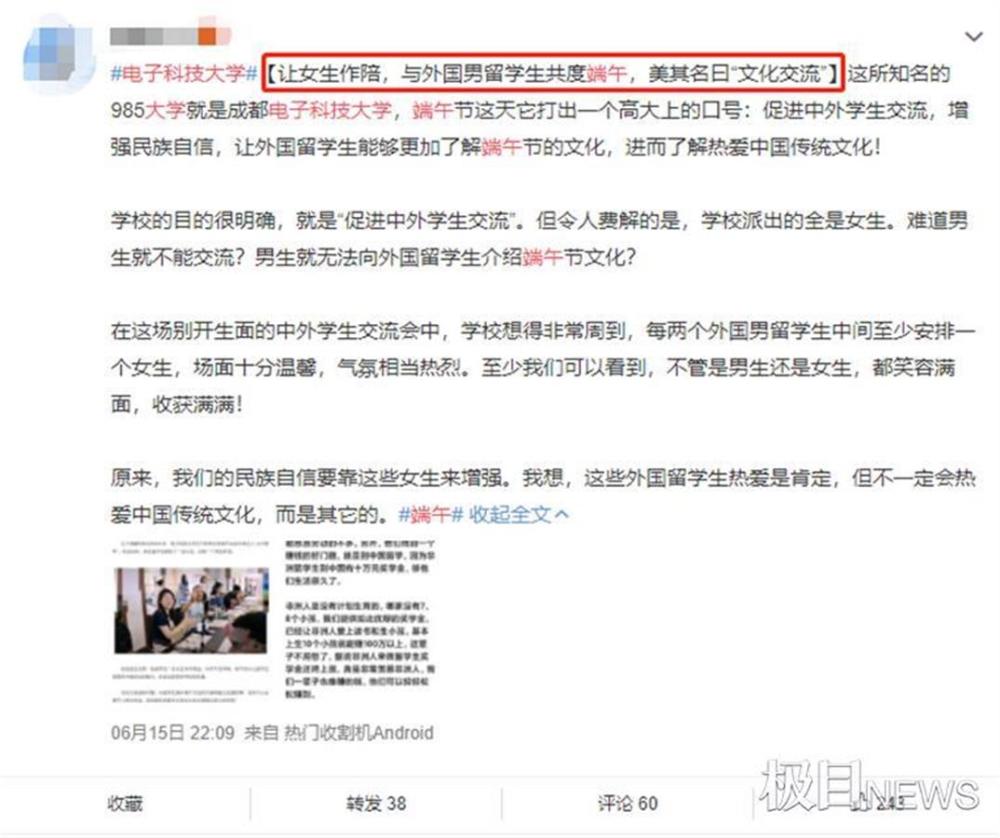The height and width of the screenshot is (838, 1000).
Task: Open the blurred username profile
Action: [170, 36]
